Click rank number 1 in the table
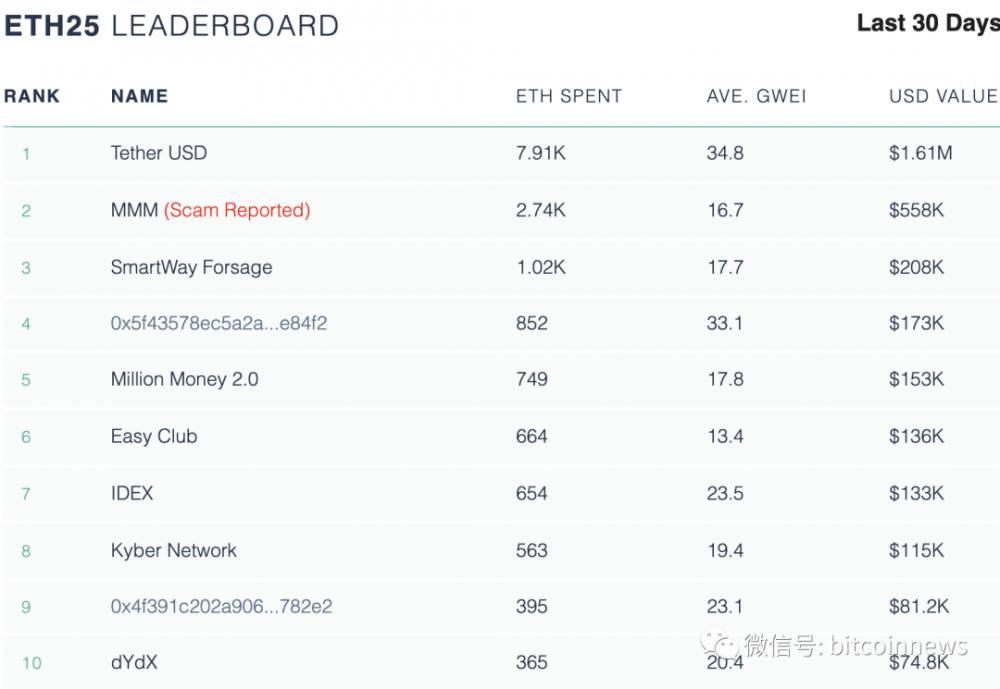The image size is (1000, 689). pyautogui.click(x=26, y=154)
